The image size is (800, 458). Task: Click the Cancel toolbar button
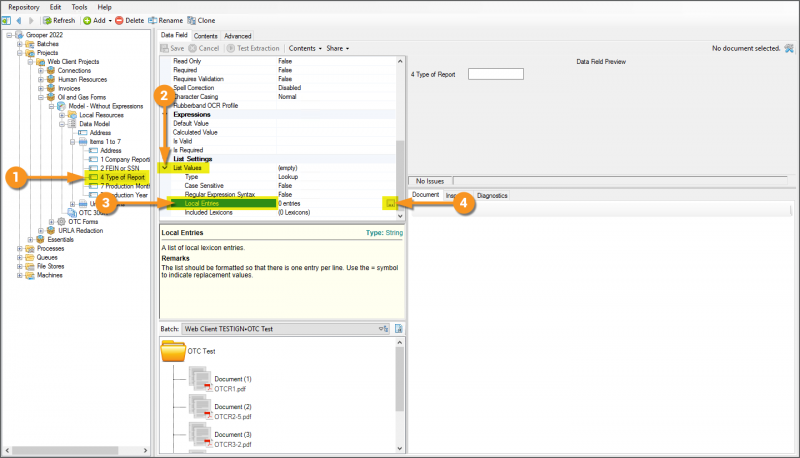point(204,48)
